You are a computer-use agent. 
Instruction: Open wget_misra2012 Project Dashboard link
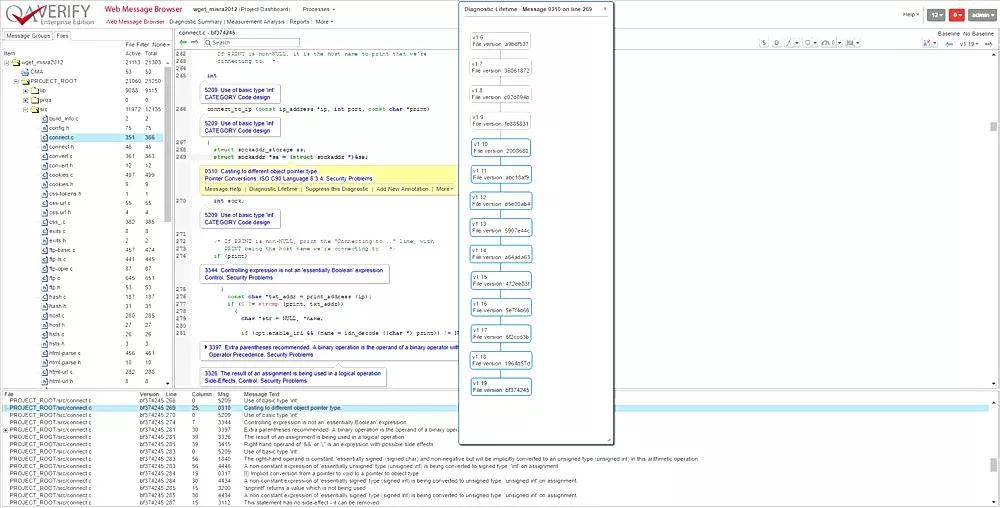241,10
